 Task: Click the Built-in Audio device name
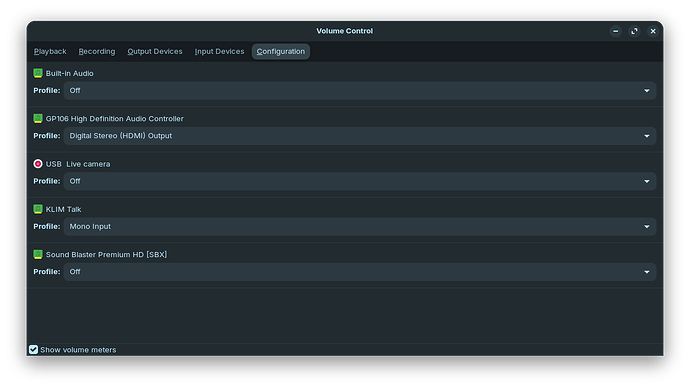click(x=70, y=73)
